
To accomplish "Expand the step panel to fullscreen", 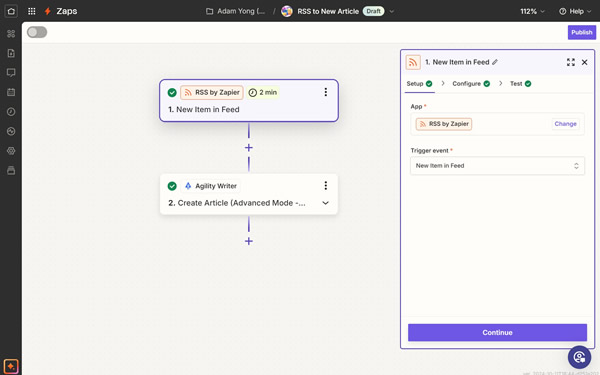I will [x=571, y=62].
